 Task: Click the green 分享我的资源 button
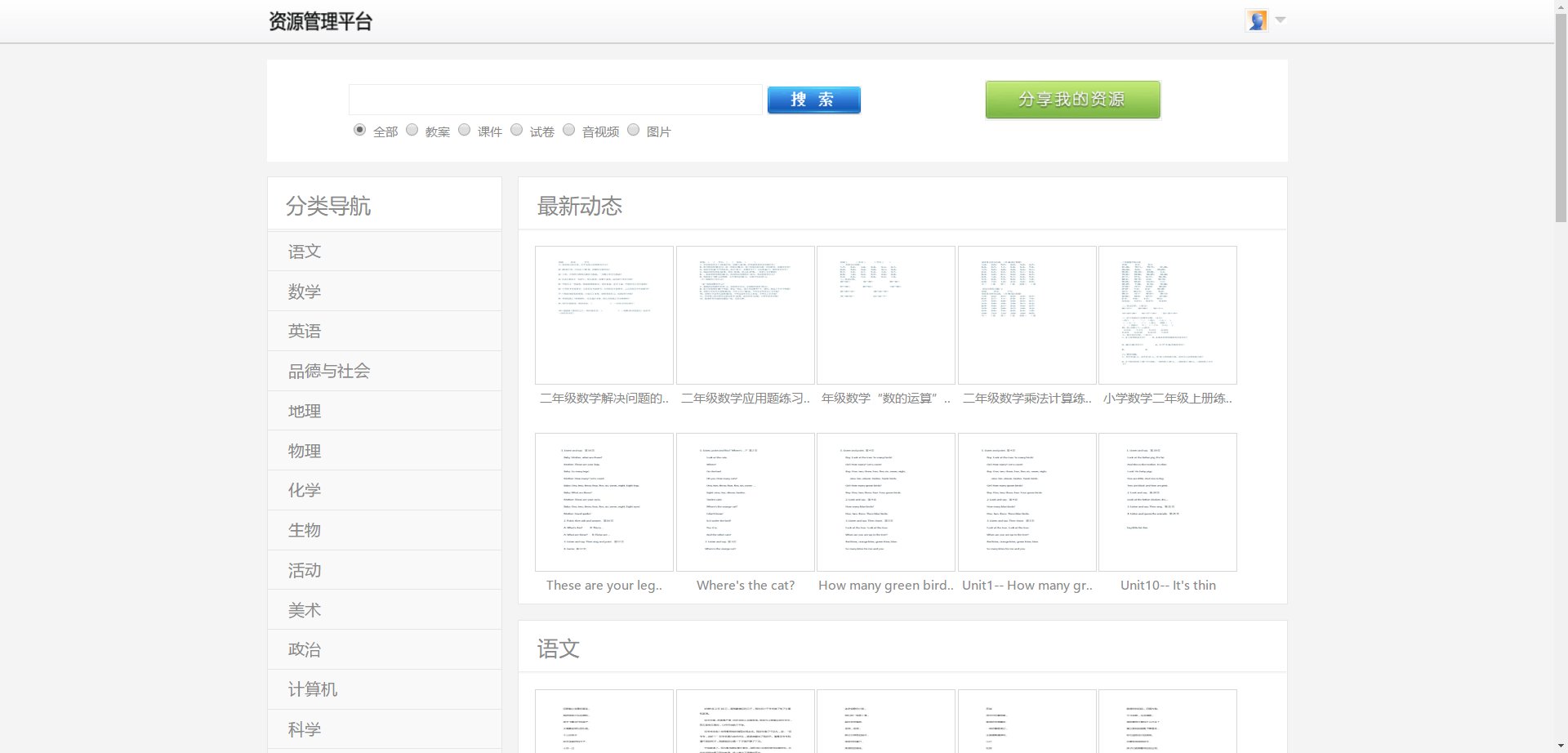pos(1072,100)
